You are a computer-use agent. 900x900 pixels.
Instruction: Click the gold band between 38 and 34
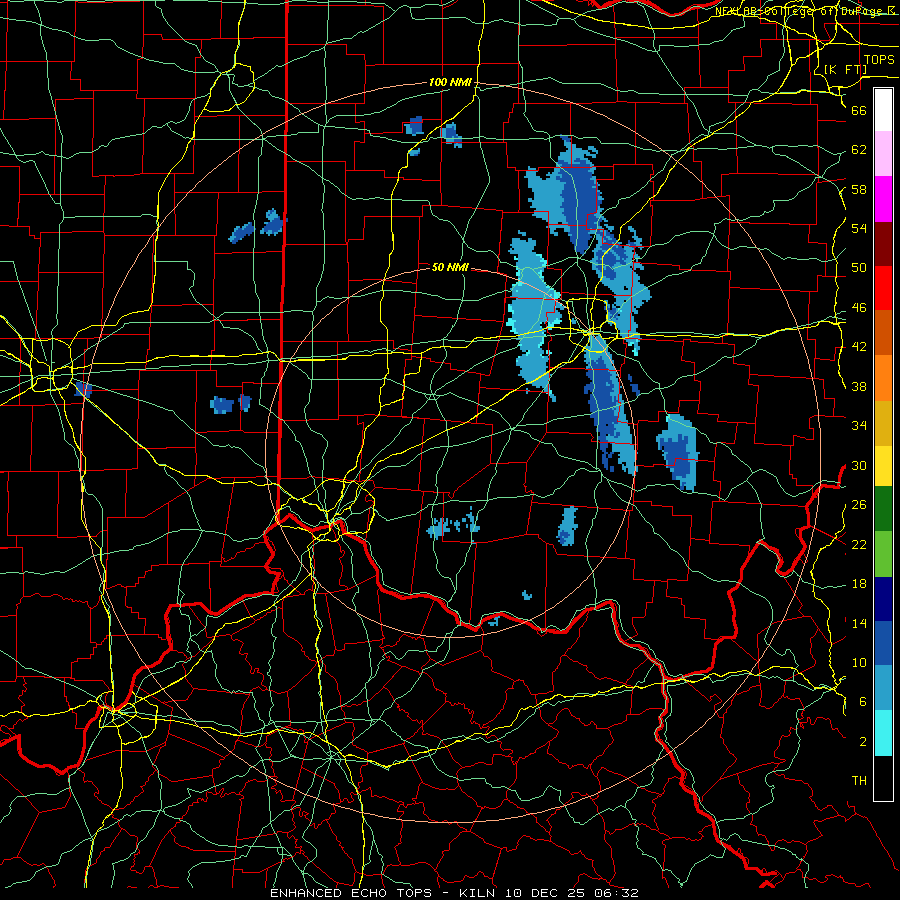coord(883,423)
